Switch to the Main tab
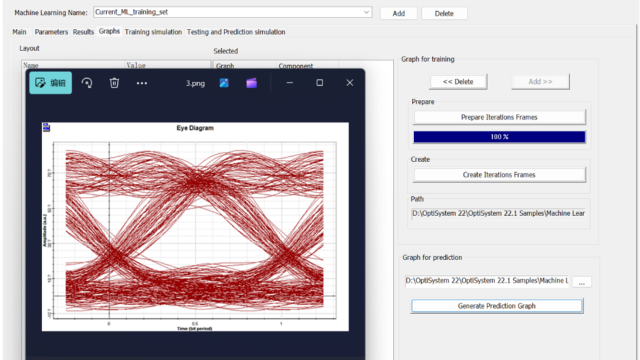The image size is (640, 360). 19,32
